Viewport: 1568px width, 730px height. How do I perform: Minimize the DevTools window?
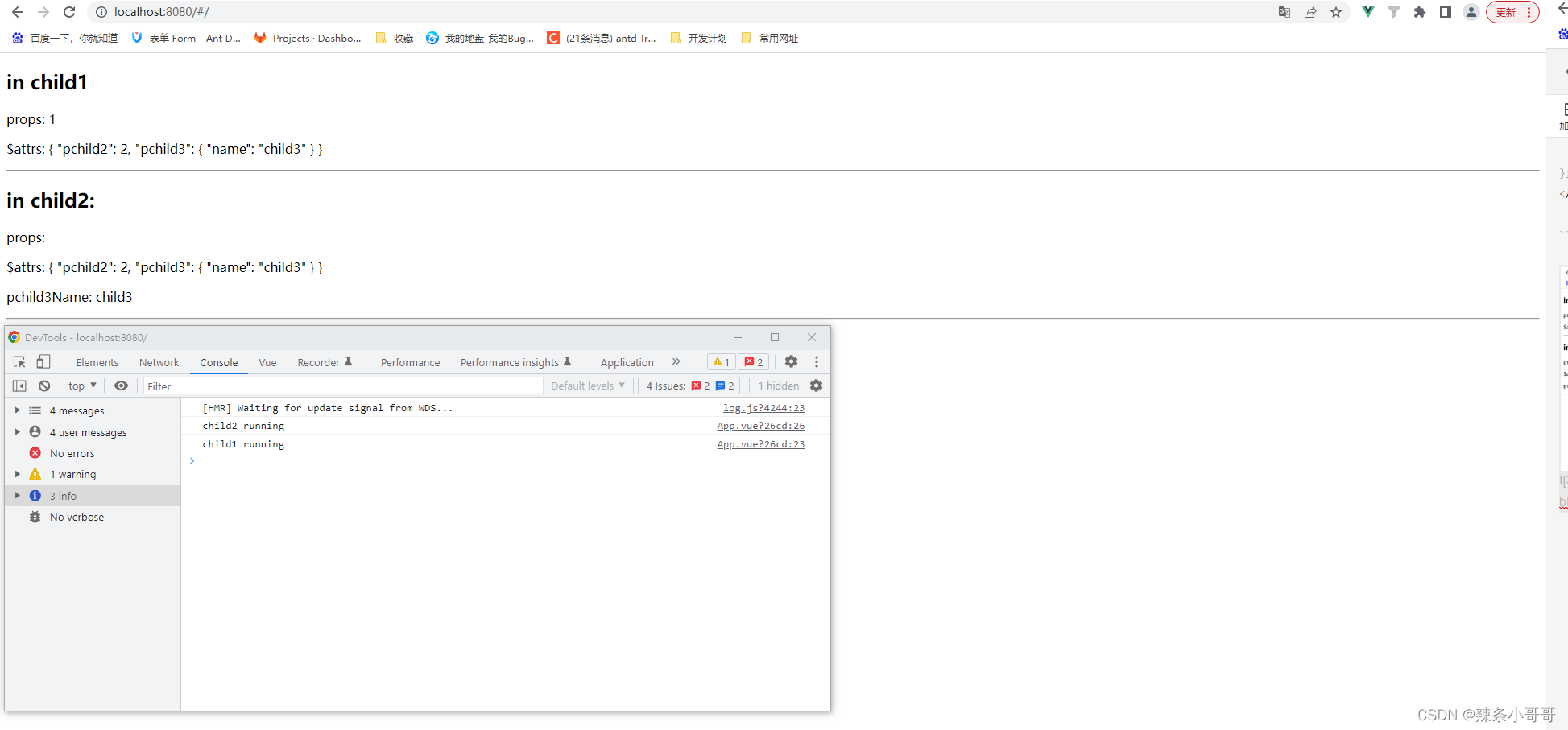(738, 337)
